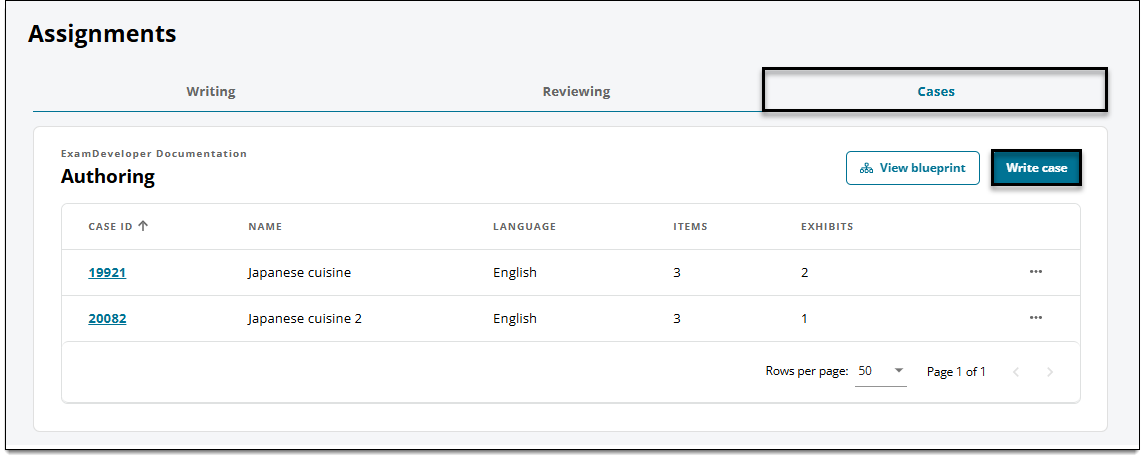
Task: Sort by Language column header
Action: coord(524,226)
